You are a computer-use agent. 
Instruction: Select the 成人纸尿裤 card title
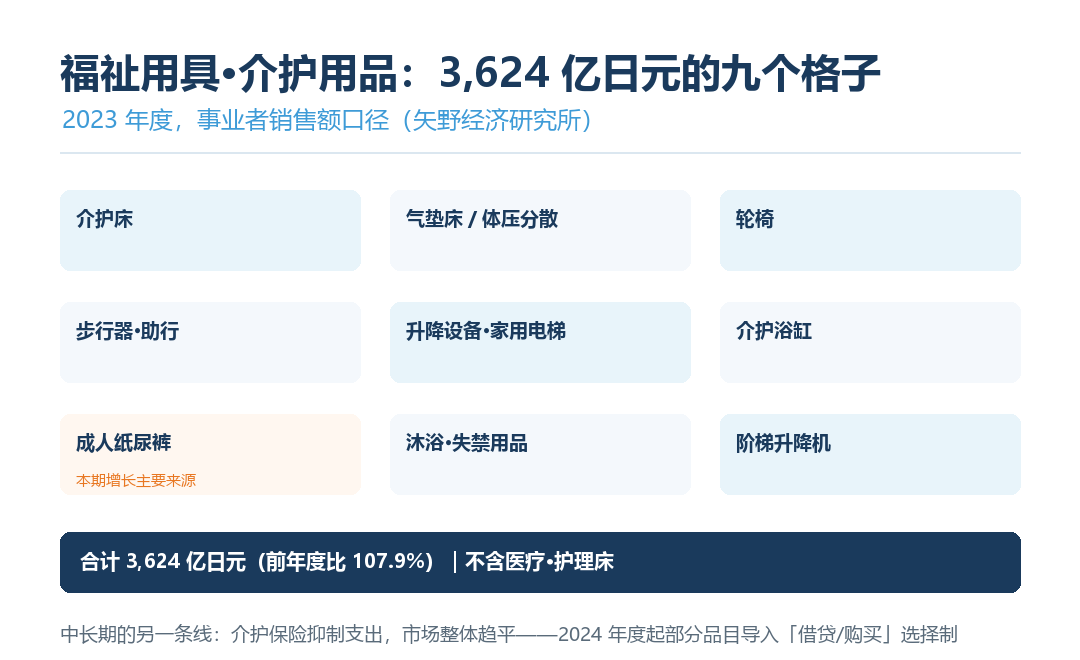coord(123,443)
